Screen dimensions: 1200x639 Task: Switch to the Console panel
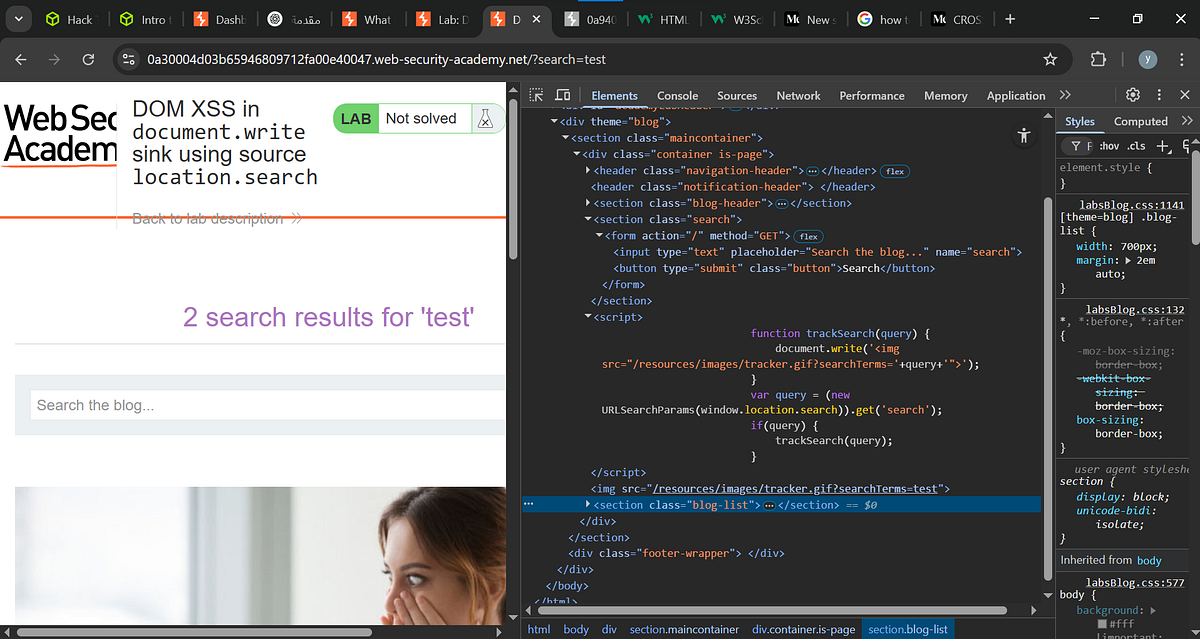[x=678, y=95]
